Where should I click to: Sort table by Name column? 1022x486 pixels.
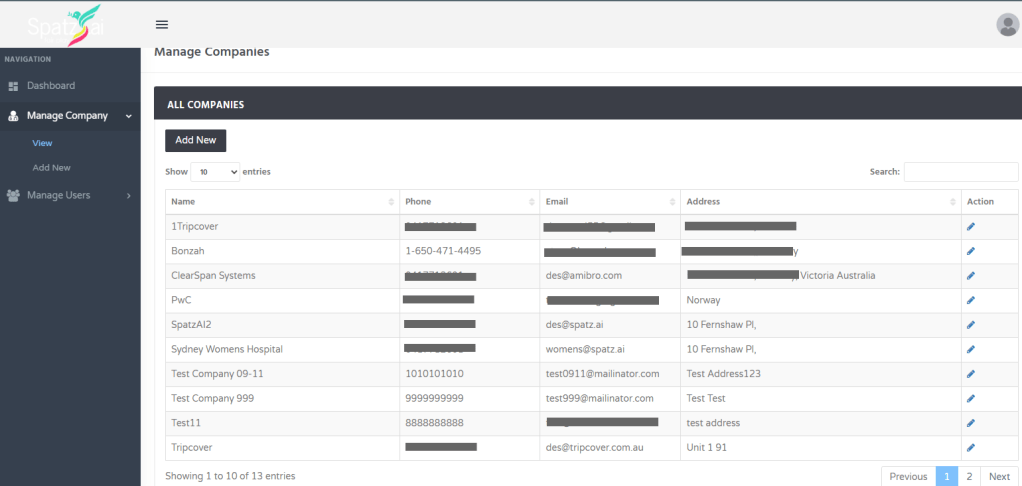pos(281,202)
